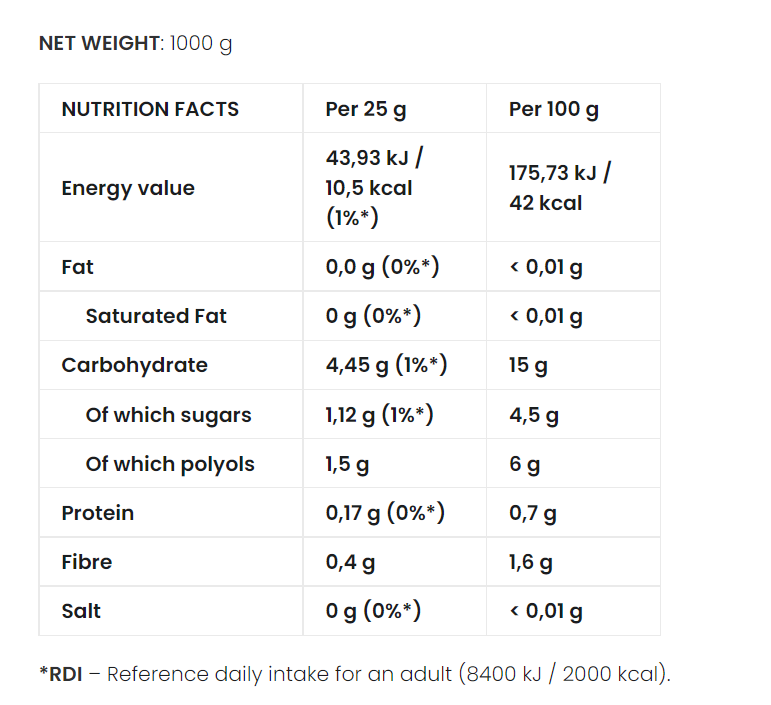Click the 6 g polyols value
This screenshot has width=771, height=705.
(525, 464)
